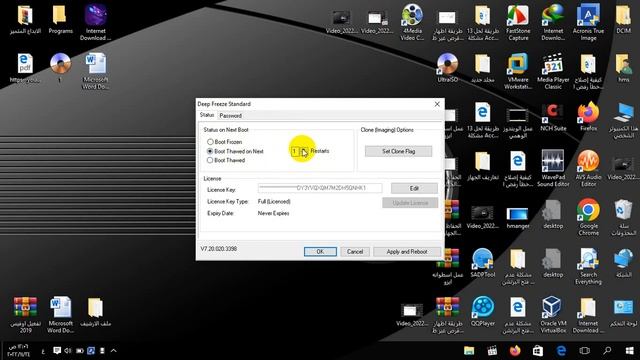The width and height of the screenshot is (640, 360).
Task: Open SADPTool desktop icon
Action: 482,263
